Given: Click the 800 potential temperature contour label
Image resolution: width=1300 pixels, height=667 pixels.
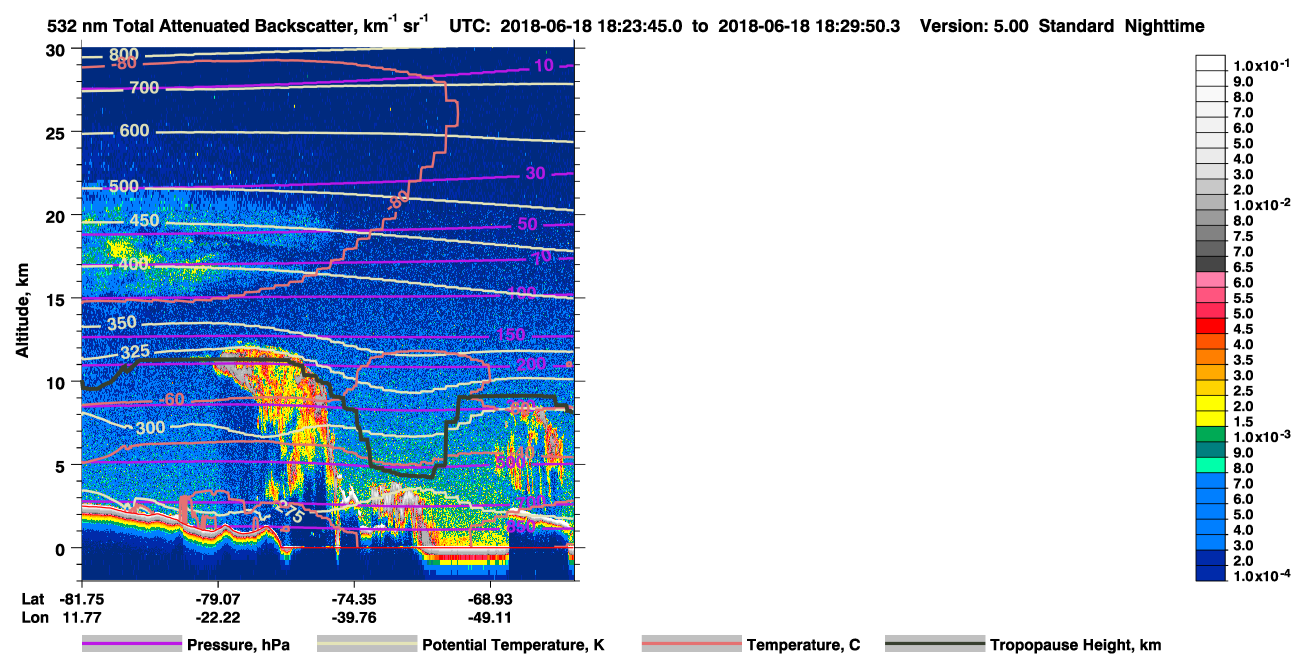Looking at the screenshot, I should pos(123,54).
